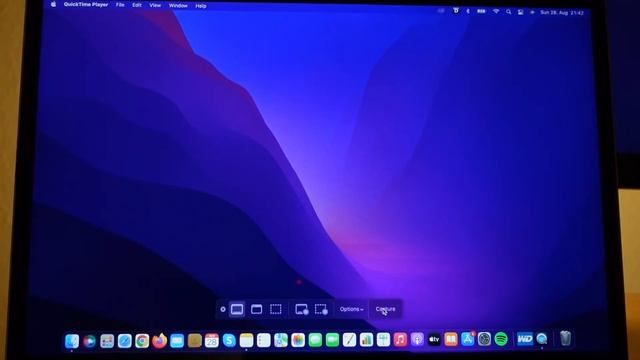This screenshot has height=360, width=640.
Task: Open the Options dropdown in screenshot toolbar
Action: 351,309
